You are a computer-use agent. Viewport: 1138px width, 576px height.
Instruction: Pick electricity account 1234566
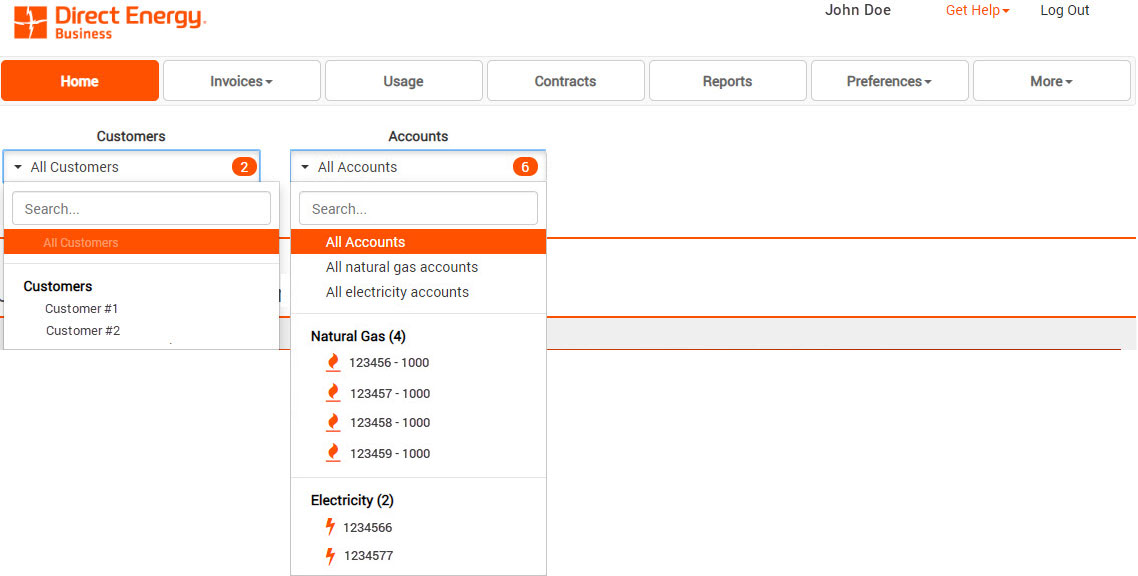click(367, 527)
